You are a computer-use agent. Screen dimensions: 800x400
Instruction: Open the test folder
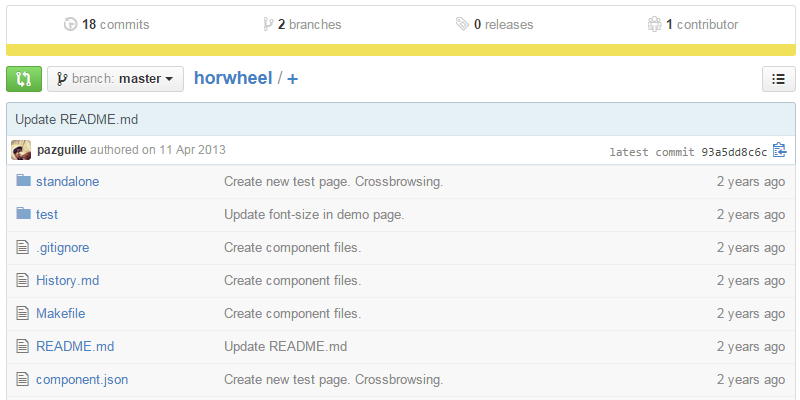tap(47, 214)
